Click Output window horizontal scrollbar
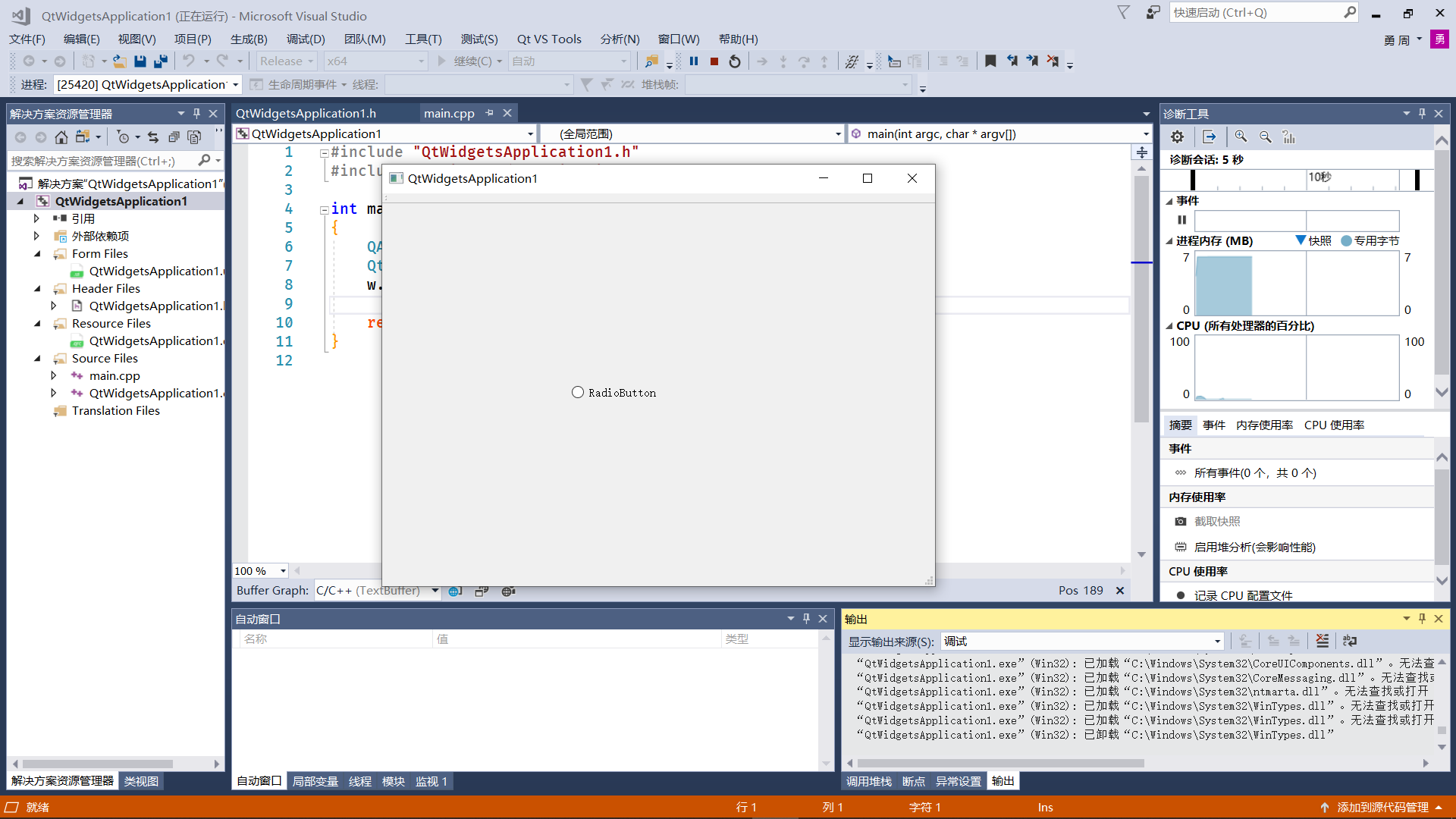Viewport: 1456px width, 819px height. coord(999,764)
